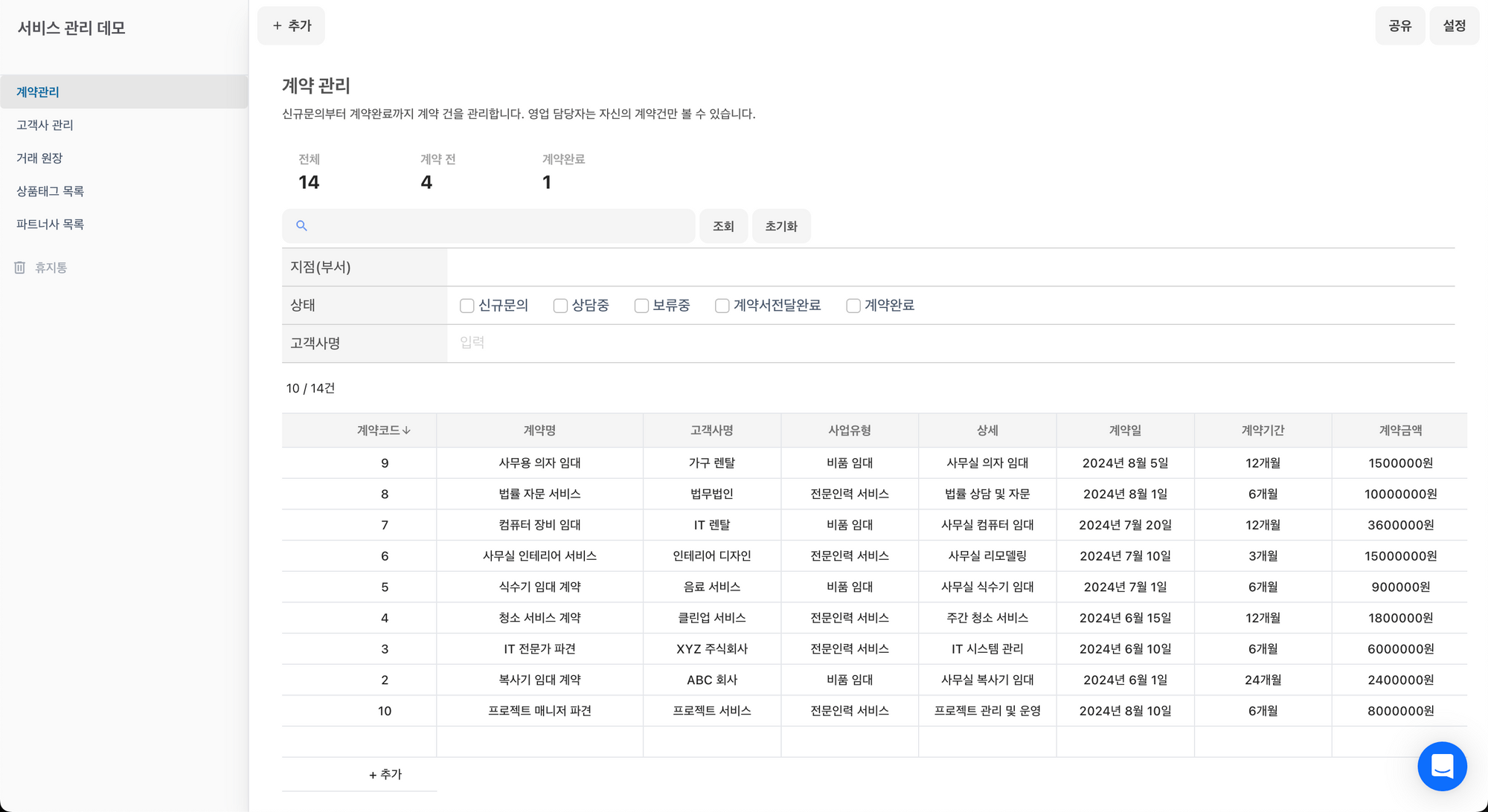1488x812 pixels.
Task: Click the 서비스 관리 데모 app title
Action: pyautogui.click(x=71, y=28)
